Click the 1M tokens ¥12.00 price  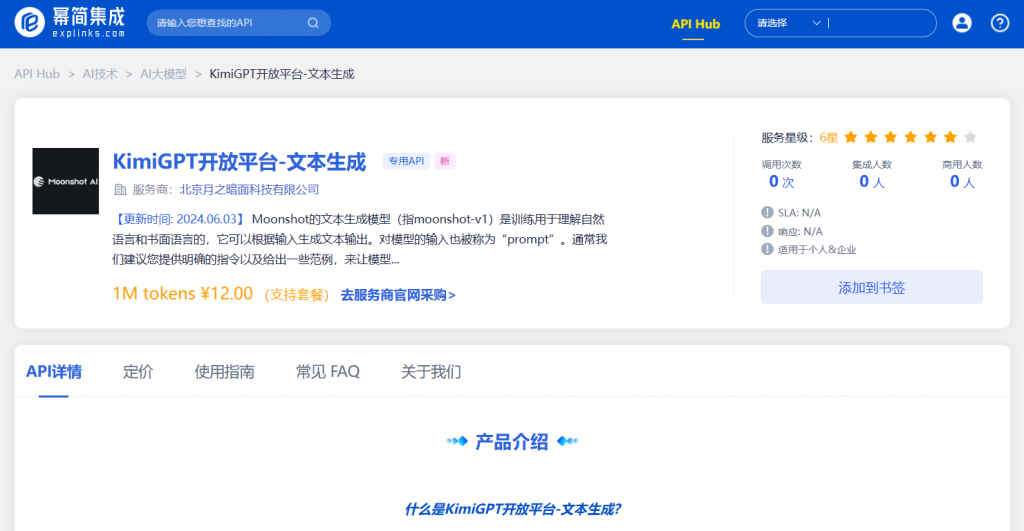click(182, 293)
